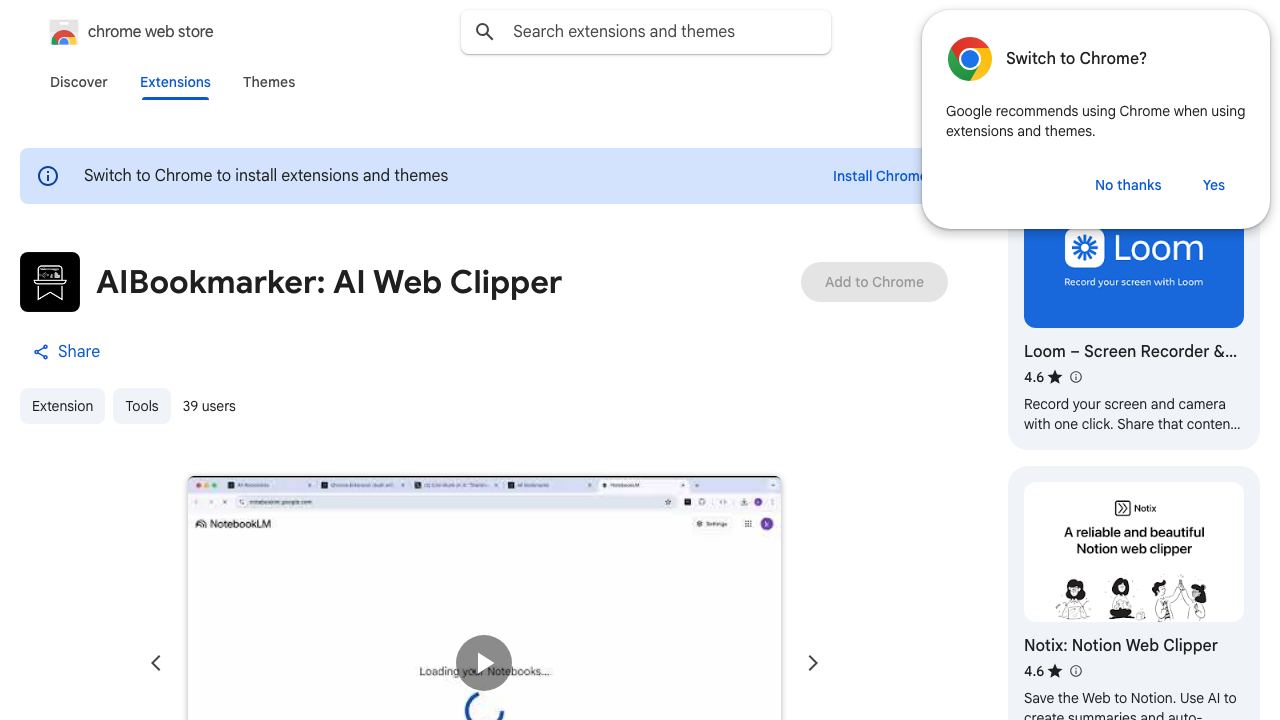Confirm with Yes in Chrome popup

[1214, 185]
